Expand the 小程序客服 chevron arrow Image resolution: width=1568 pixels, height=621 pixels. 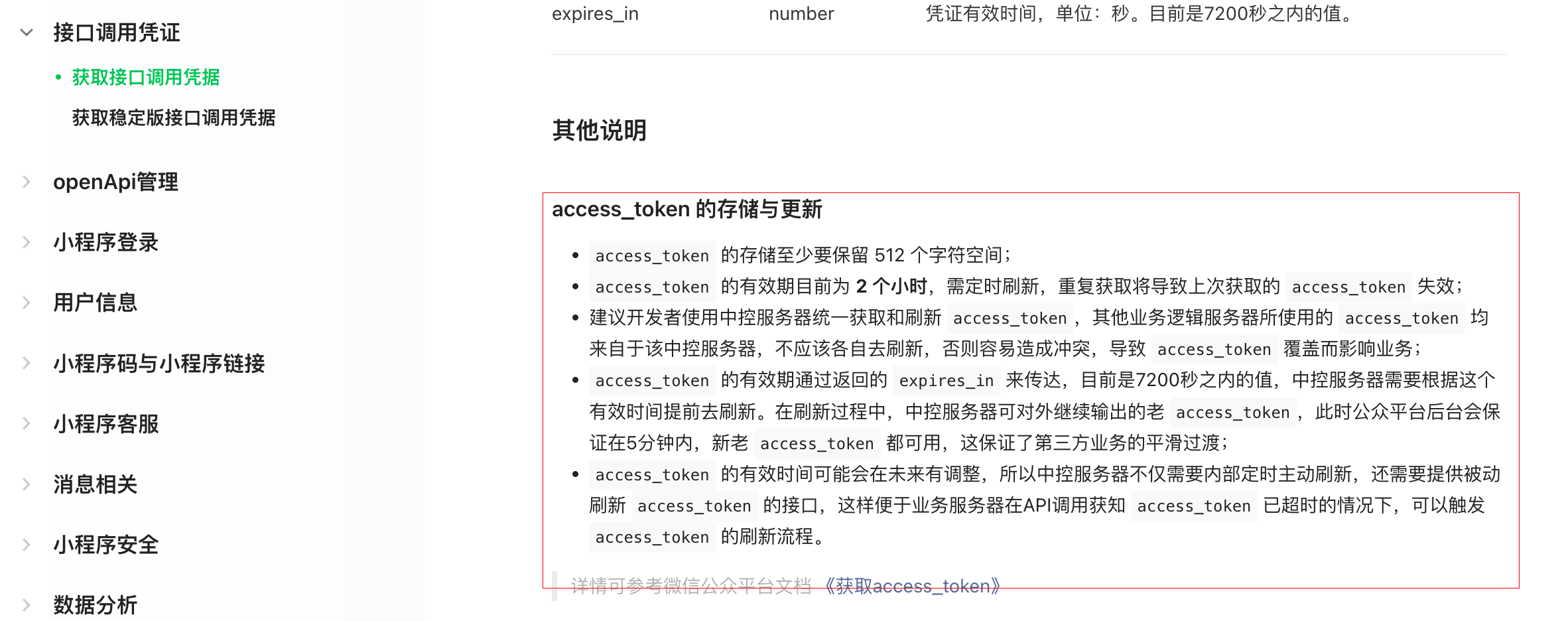tap(27, 423)
